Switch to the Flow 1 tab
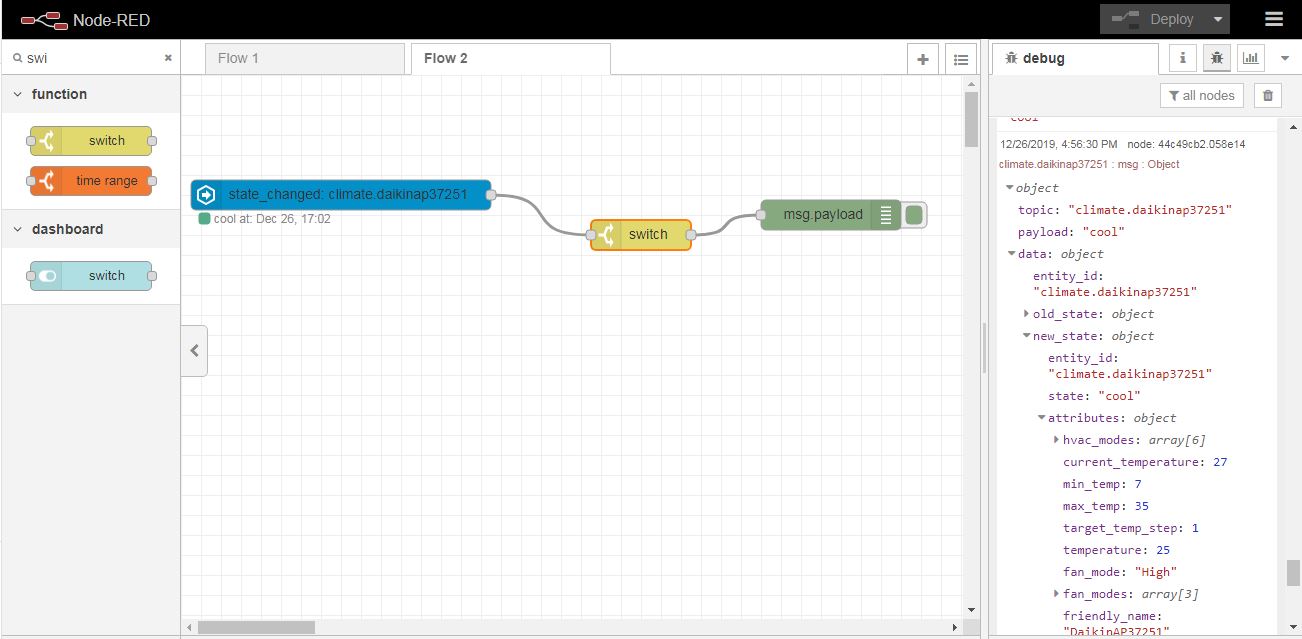The height and width of the screenshot is (639, 1302). [305, 58]
